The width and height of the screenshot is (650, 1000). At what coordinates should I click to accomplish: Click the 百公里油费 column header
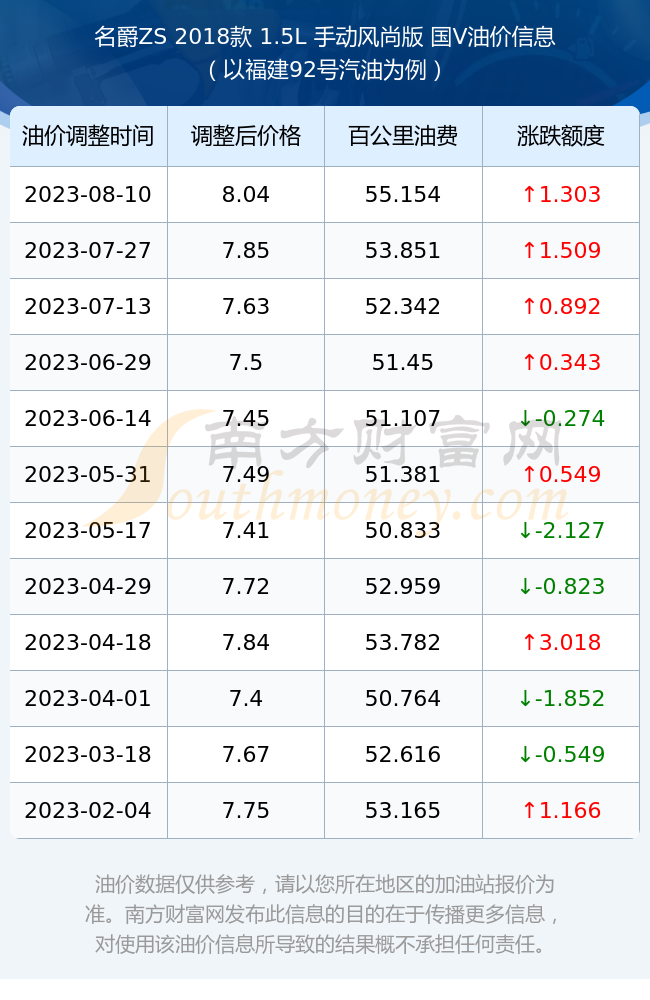(403, 136)
